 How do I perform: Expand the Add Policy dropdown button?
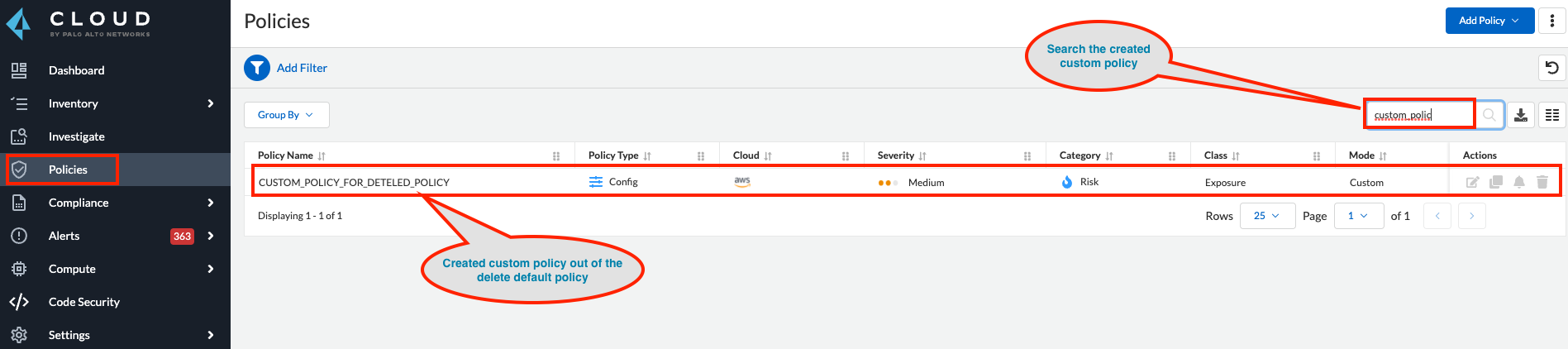click(x=1489, y=21)
